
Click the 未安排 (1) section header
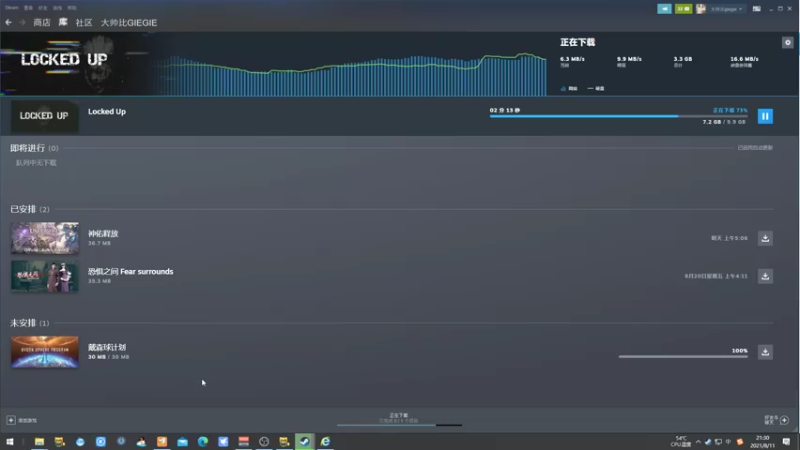point(30,323)
